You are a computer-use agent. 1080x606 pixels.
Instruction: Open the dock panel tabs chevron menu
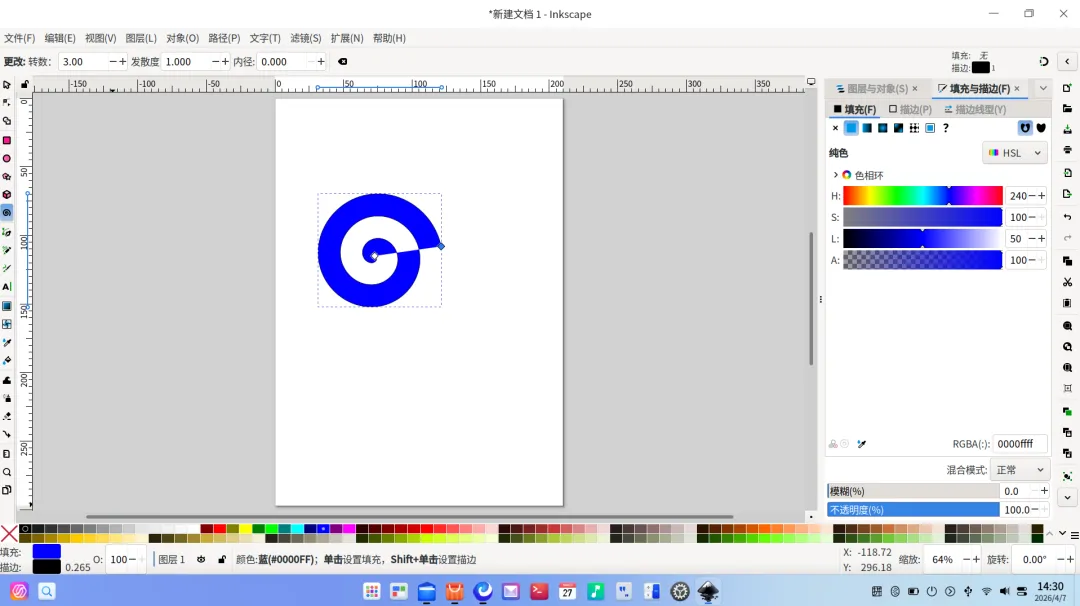(1043, 88)
